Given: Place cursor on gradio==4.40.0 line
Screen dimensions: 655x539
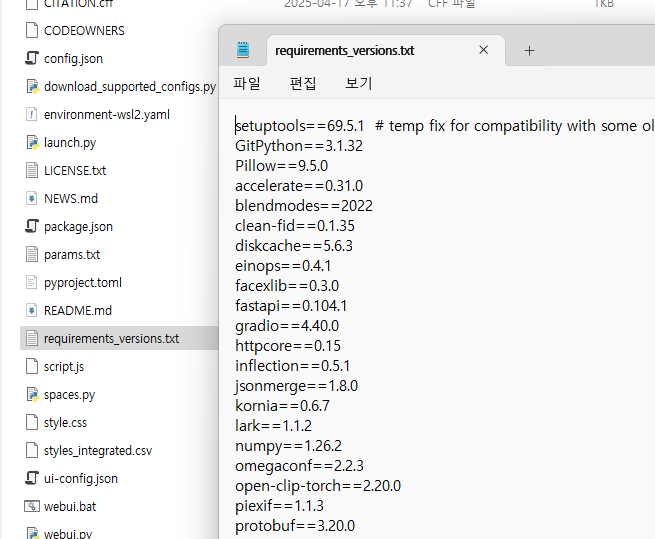Looking at the screenshot, I should 287,326.
